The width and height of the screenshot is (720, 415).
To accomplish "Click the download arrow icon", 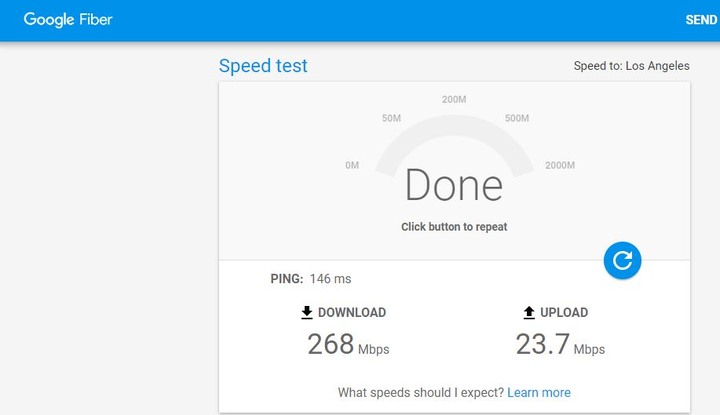I will [x=307, y=312].
